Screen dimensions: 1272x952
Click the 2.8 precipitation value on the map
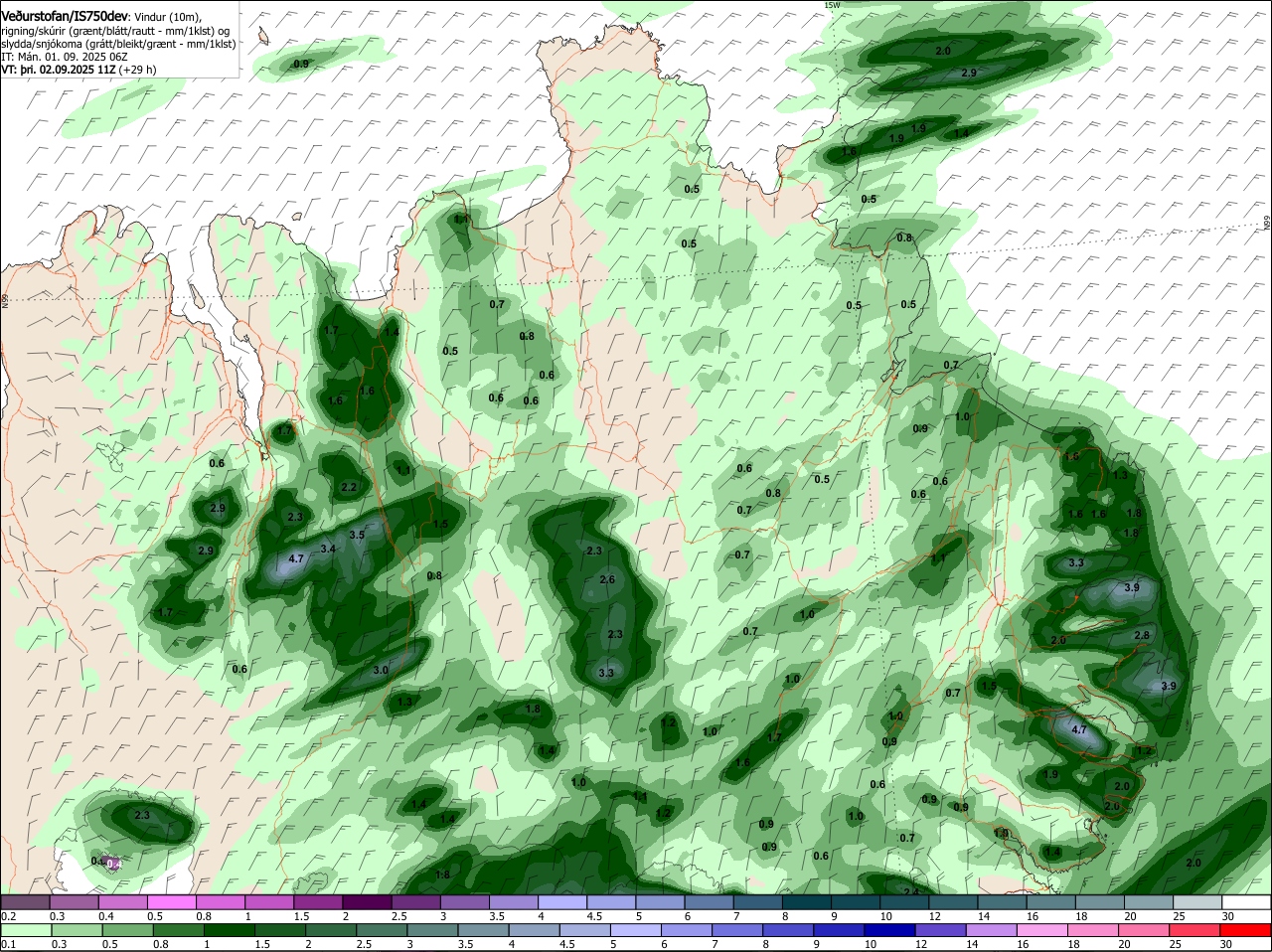[x=1142, y=635]
